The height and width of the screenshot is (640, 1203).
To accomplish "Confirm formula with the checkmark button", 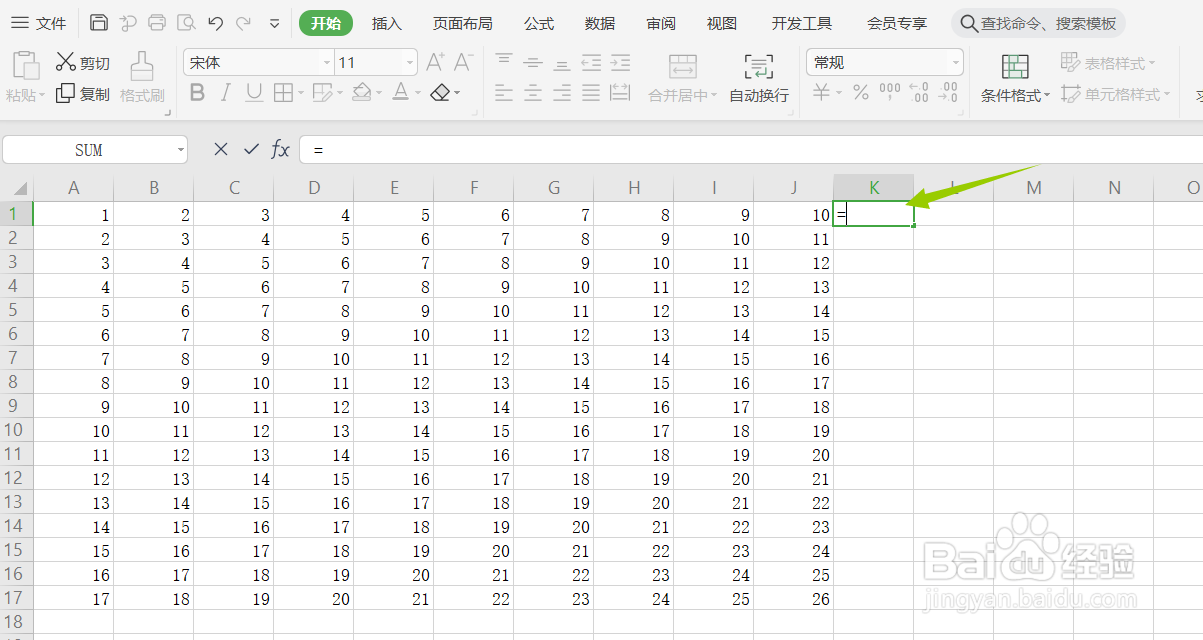I will point(250,149).
